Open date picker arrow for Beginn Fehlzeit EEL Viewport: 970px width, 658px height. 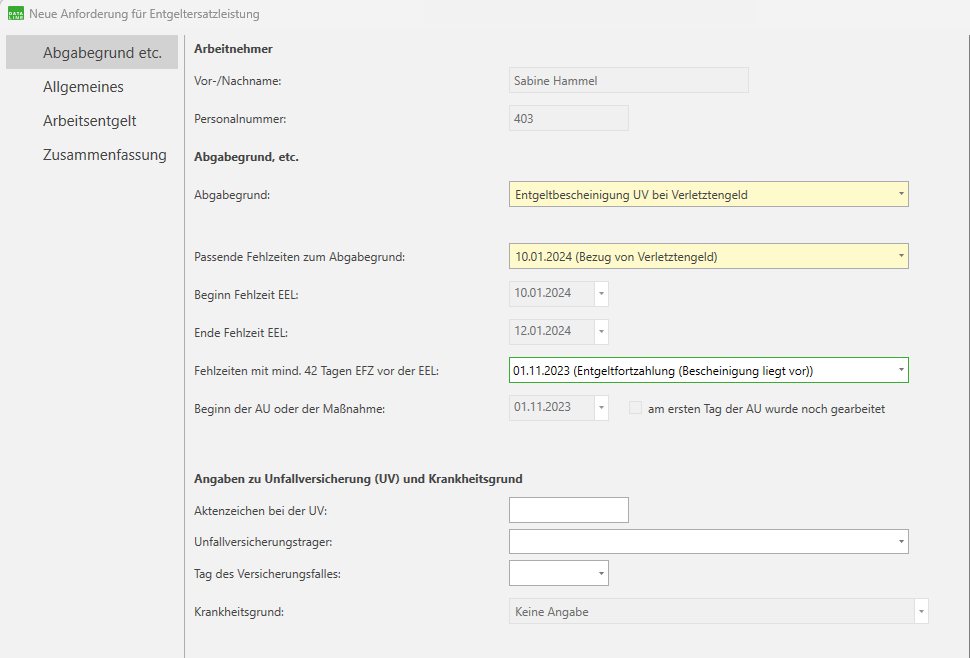[x=601, y=294]
